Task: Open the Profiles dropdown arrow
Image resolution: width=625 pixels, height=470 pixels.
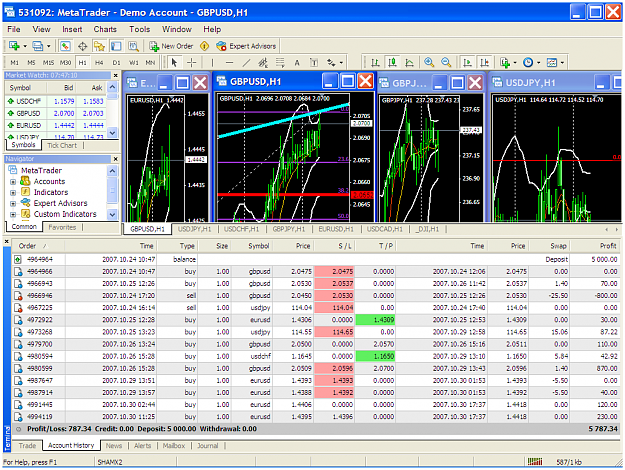Action: click(x=49, y=46)
